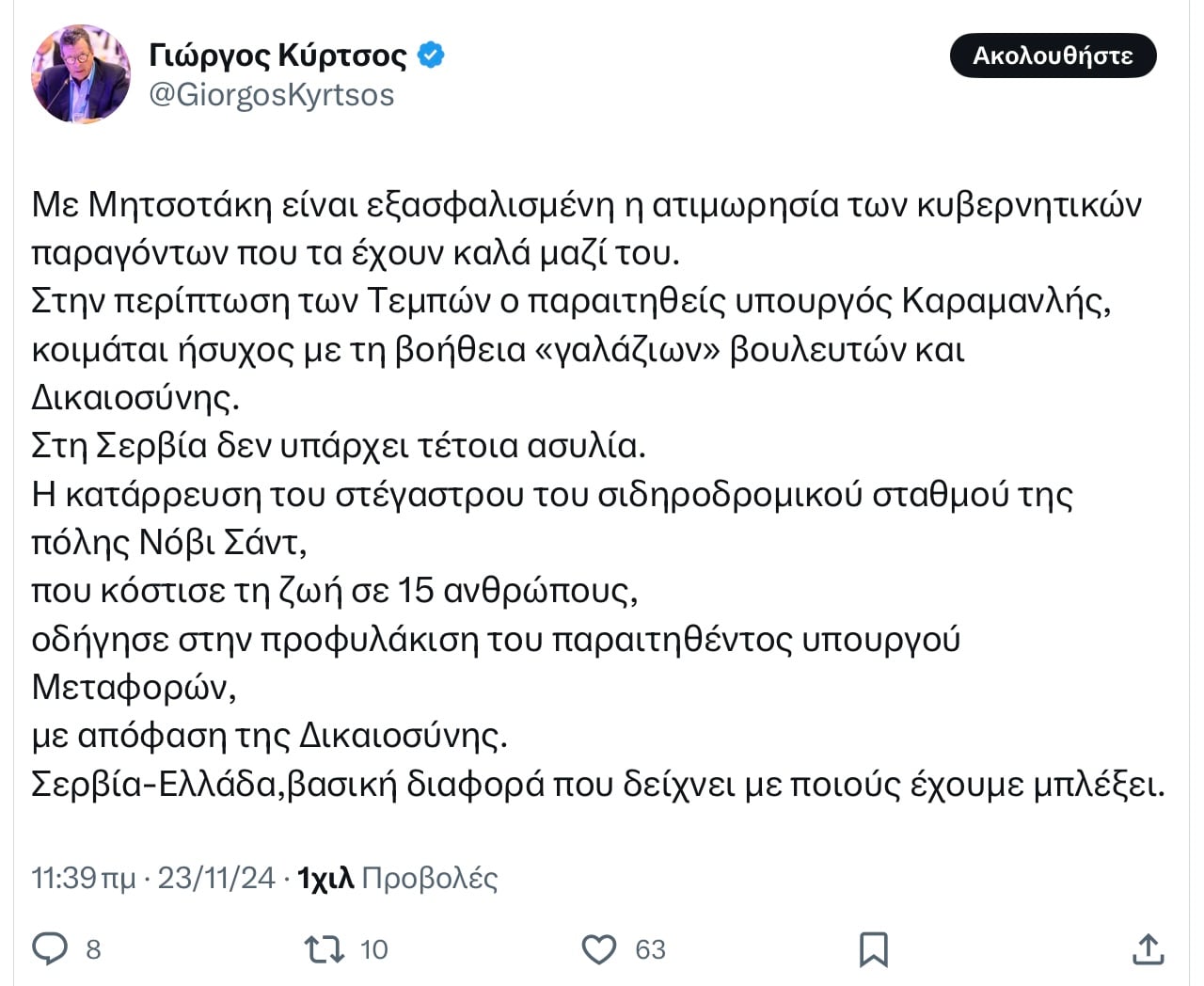This screenshot has height=986, width=1204.
Task: Bookmark this tweet
Action: 874,949
